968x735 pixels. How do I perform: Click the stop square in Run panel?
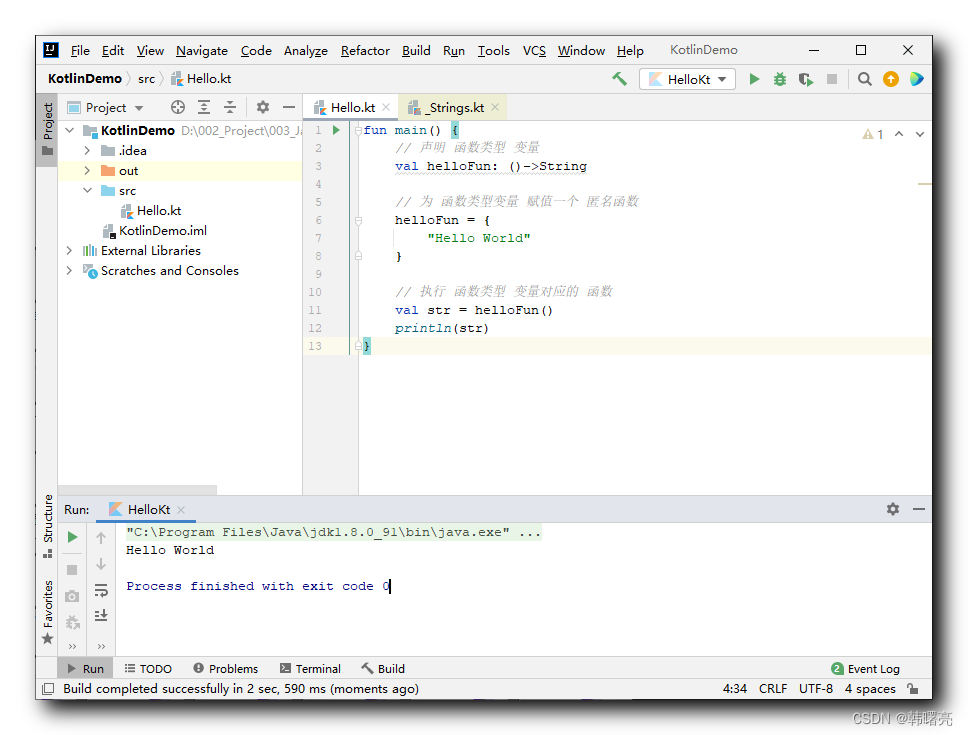[72, 570]
